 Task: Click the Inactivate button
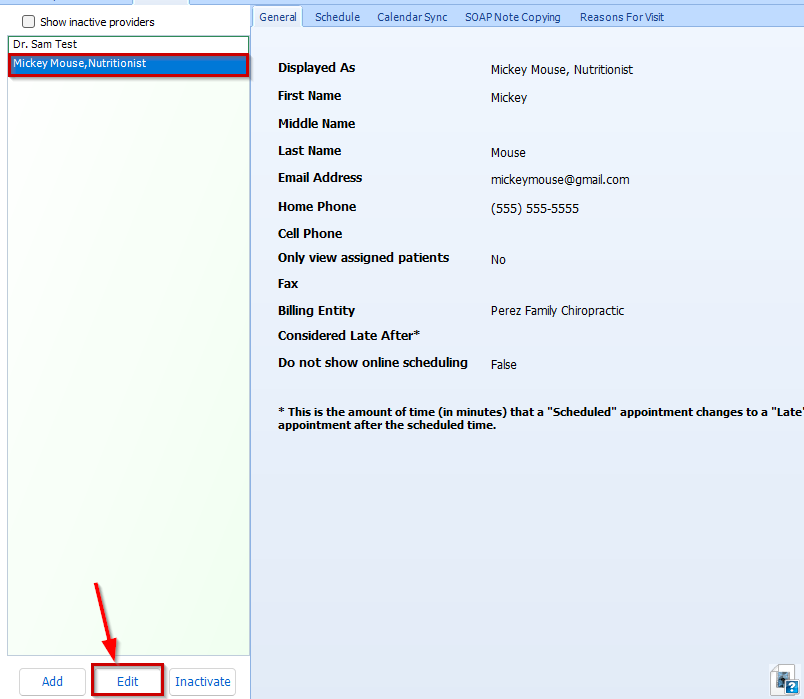pyautogui.click(x=202, y=682)
